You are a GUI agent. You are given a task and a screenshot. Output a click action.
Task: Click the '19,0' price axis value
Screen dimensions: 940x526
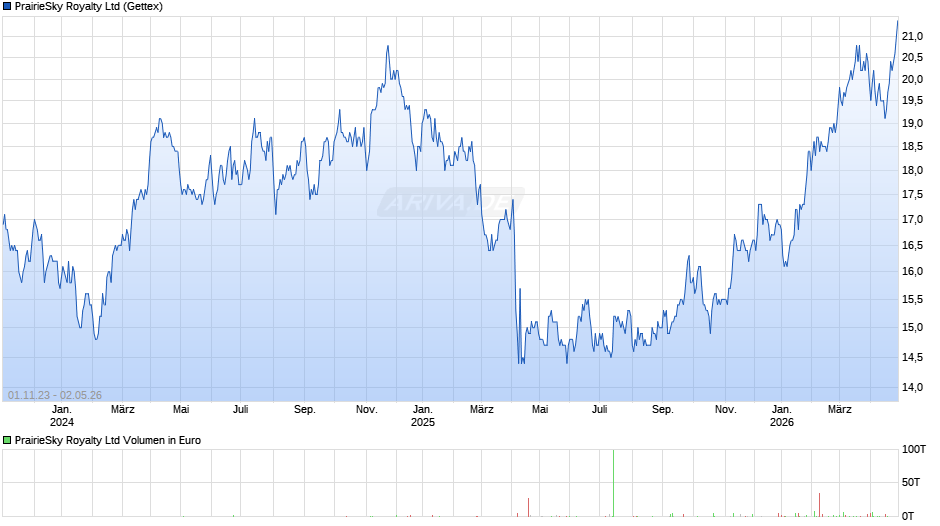click(x=912, y=124)
